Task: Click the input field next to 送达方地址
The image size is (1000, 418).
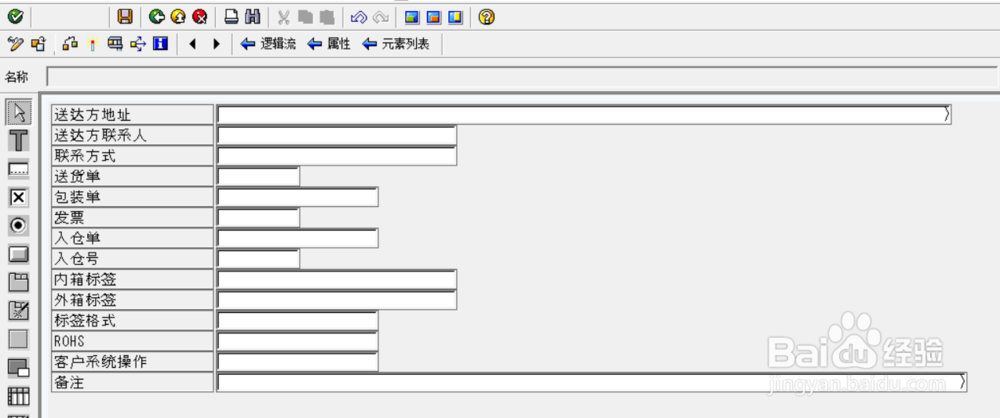Action: [584, 115]
